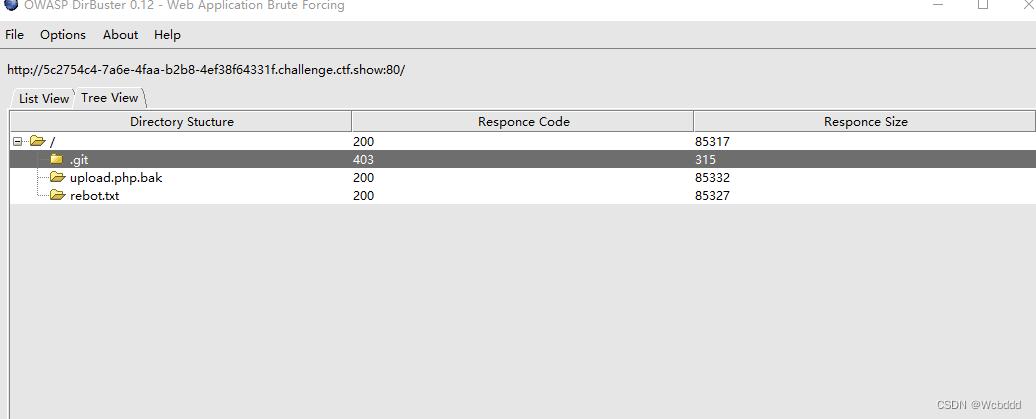The image size is (1036, 419).
Task: Click the .git folder icon
Action: click(57, 159)
